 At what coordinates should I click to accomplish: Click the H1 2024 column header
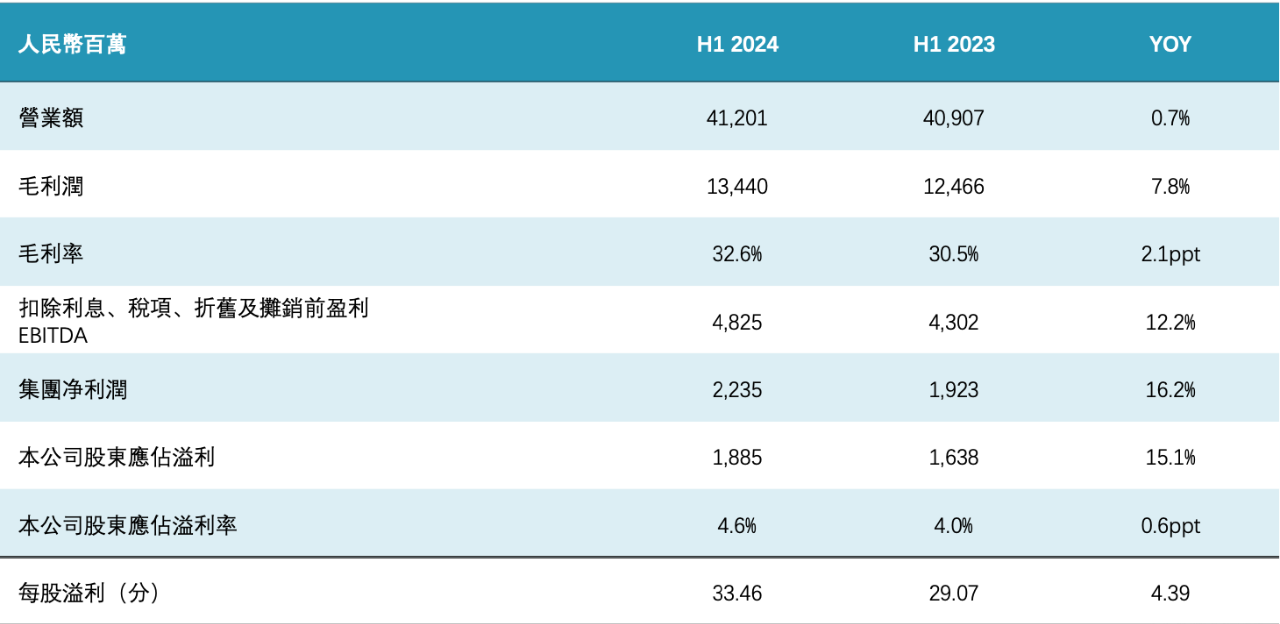click(x=737, y=45)
